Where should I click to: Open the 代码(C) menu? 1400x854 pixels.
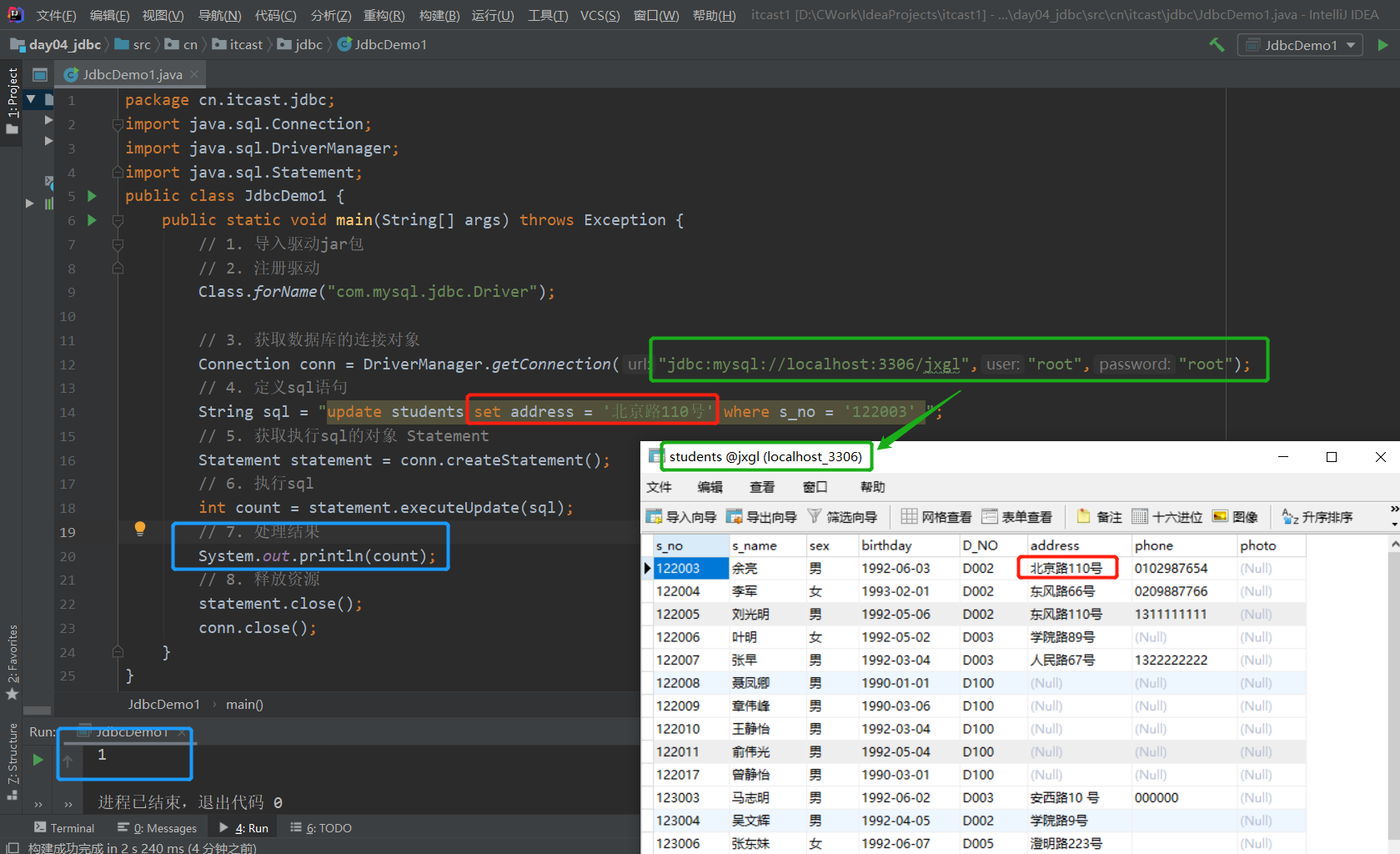(275, 15)
